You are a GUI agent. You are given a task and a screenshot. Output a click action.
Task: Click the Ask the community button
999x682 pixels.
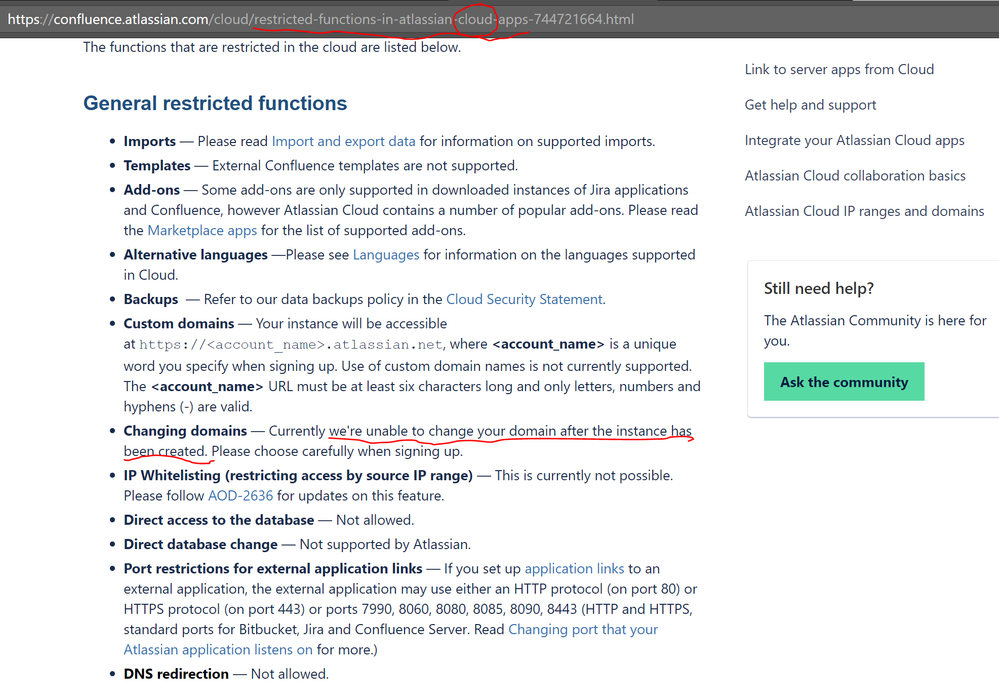click(x=844, y=382)
